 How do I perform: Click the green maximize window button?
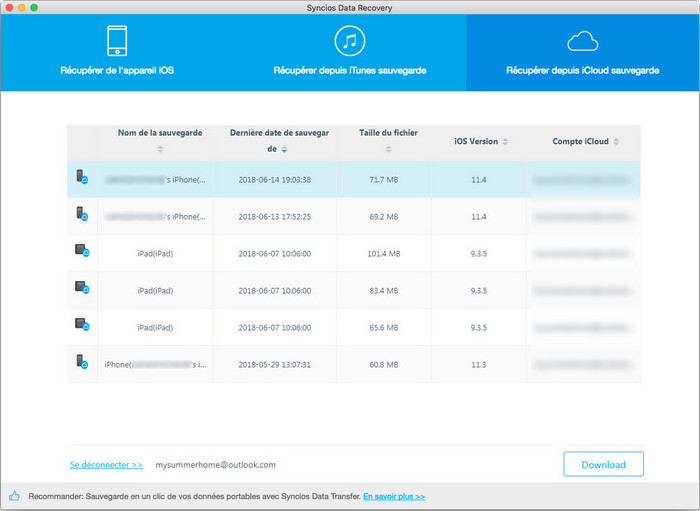coord(34,8)
